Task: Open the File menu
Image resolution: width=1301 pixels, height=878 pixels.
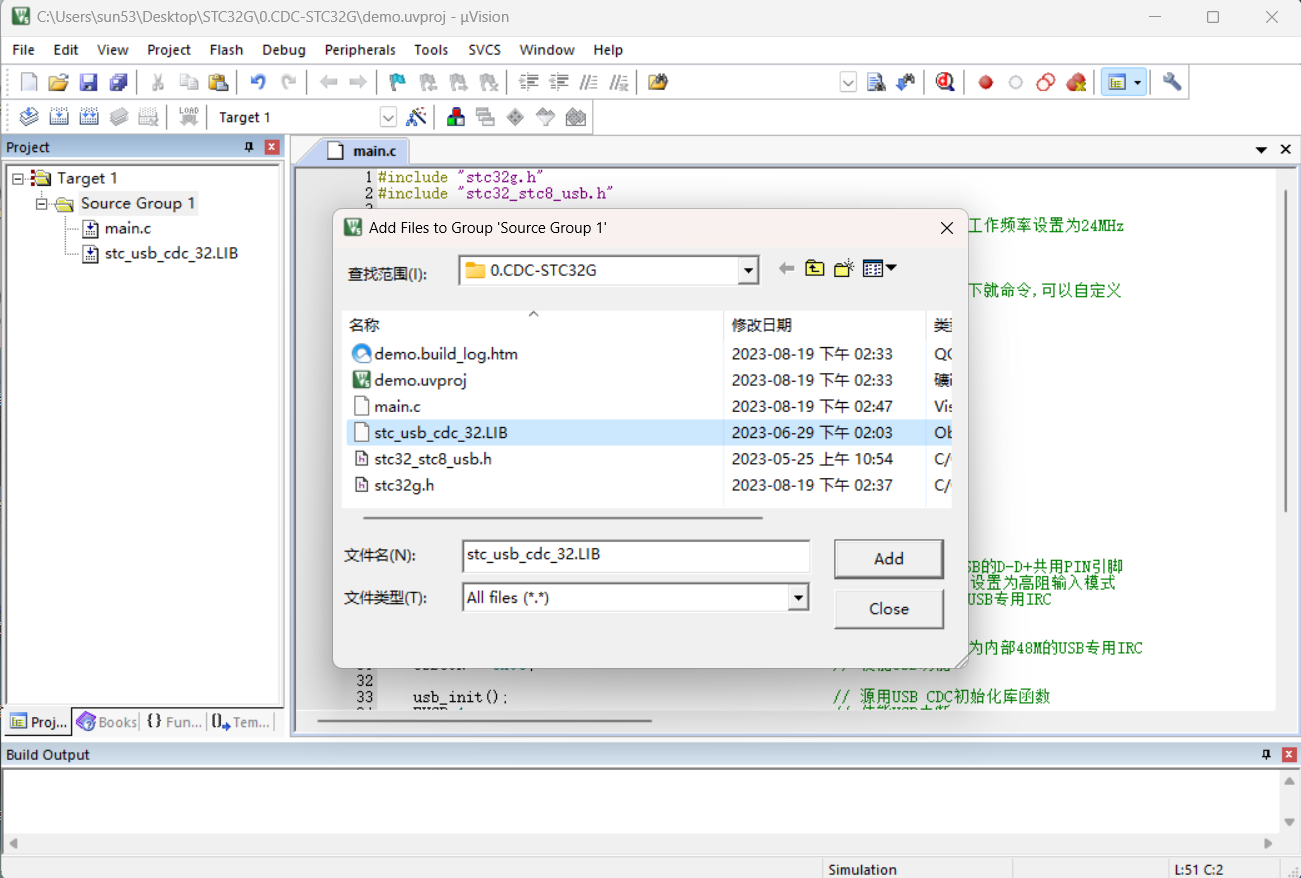Action: 23,50
